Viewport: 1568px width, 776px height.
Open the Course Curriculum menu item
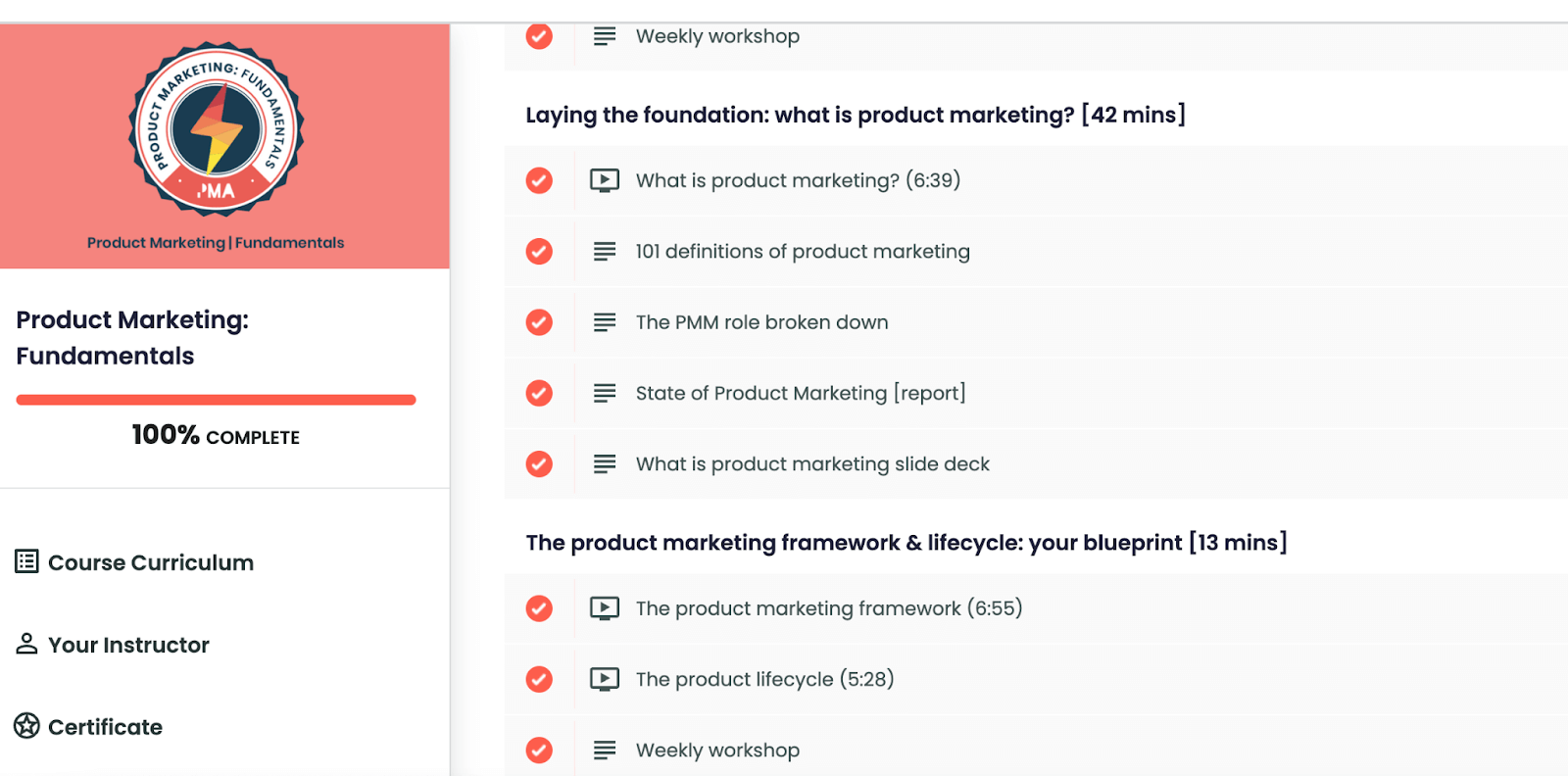tap(134, 562)
